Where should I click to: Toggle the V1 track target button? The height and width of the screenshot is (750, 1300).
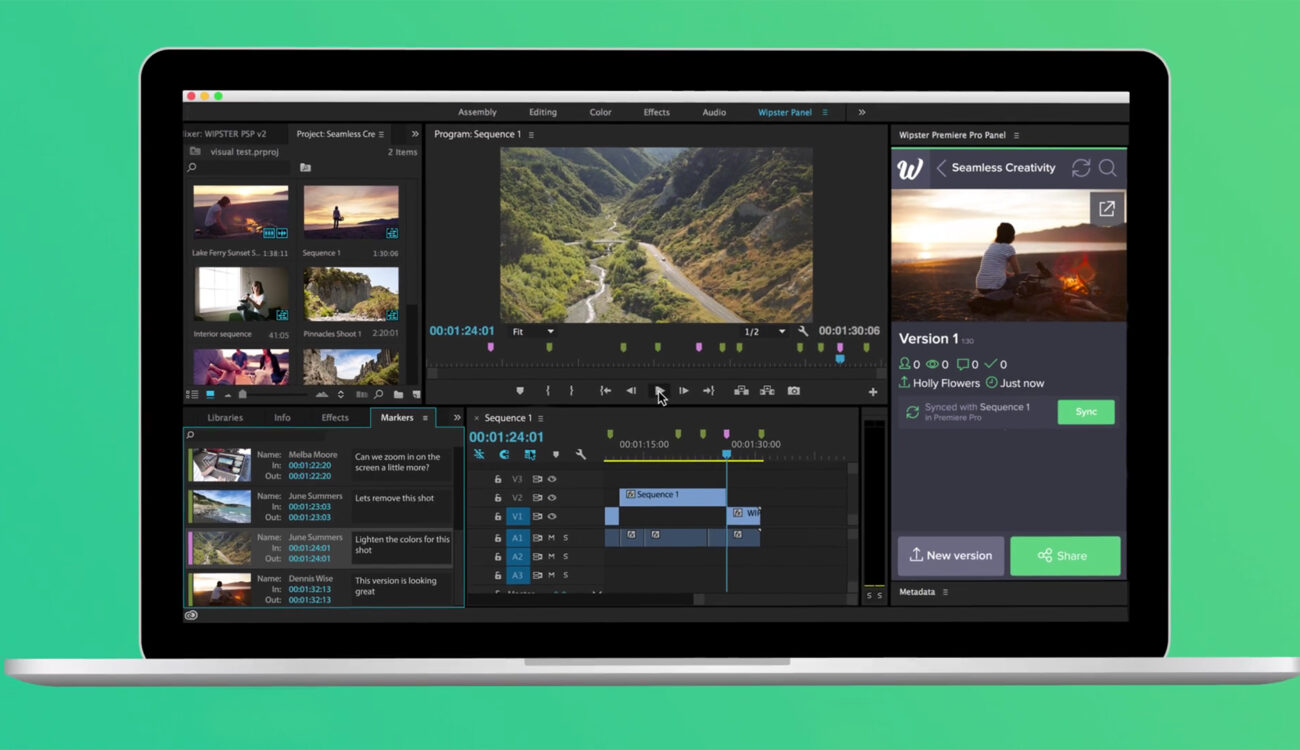point(517,516)
